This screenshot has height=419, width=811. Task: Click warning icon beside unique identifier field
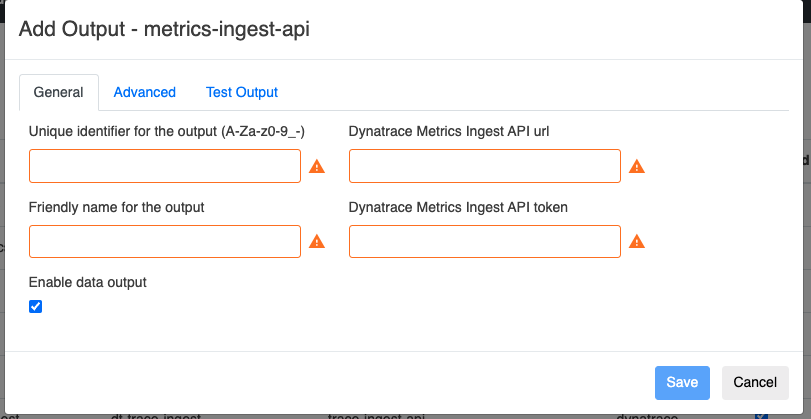[x=317, y=167]
